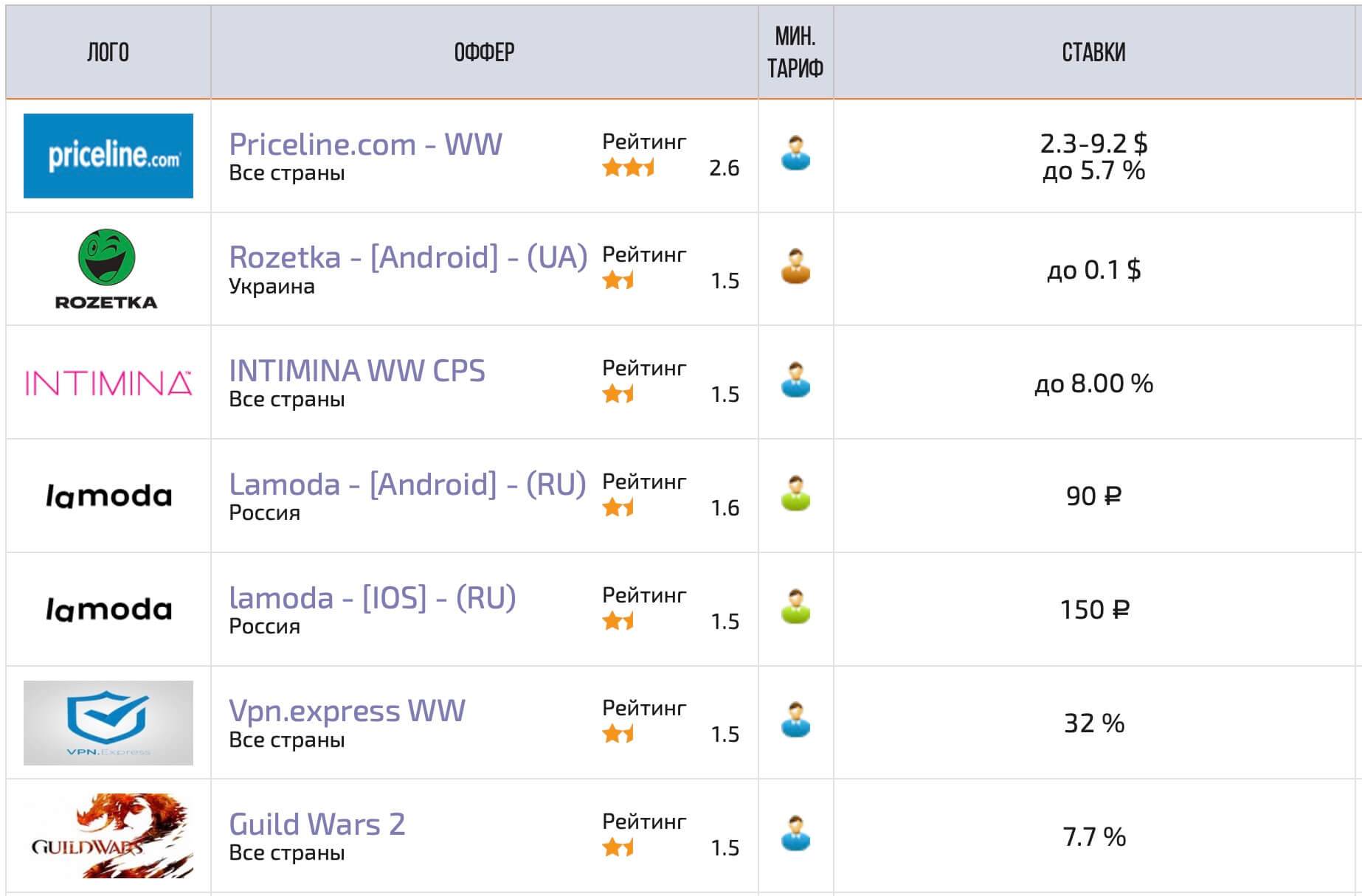The width and height of the screenshot is (1362, 896).
Task: Open the Guild Wars 2 offer link
Action: pyautogui.click(x=317, y=824)
